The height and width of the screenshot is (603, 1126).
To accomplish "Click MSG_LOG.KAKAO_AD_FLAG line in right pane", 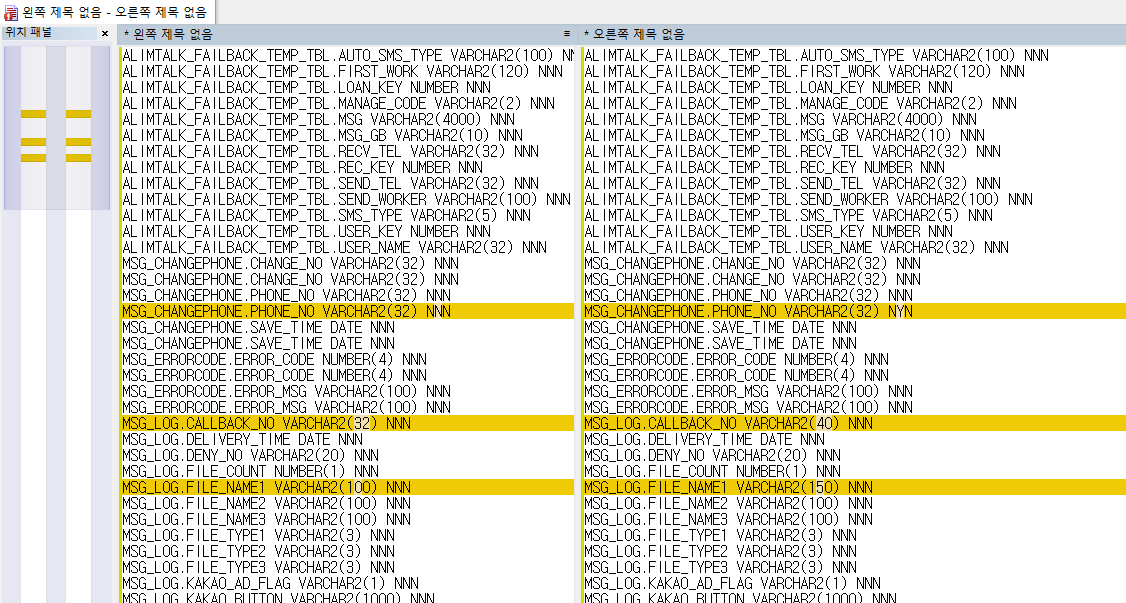I will (x=732, y=583).
